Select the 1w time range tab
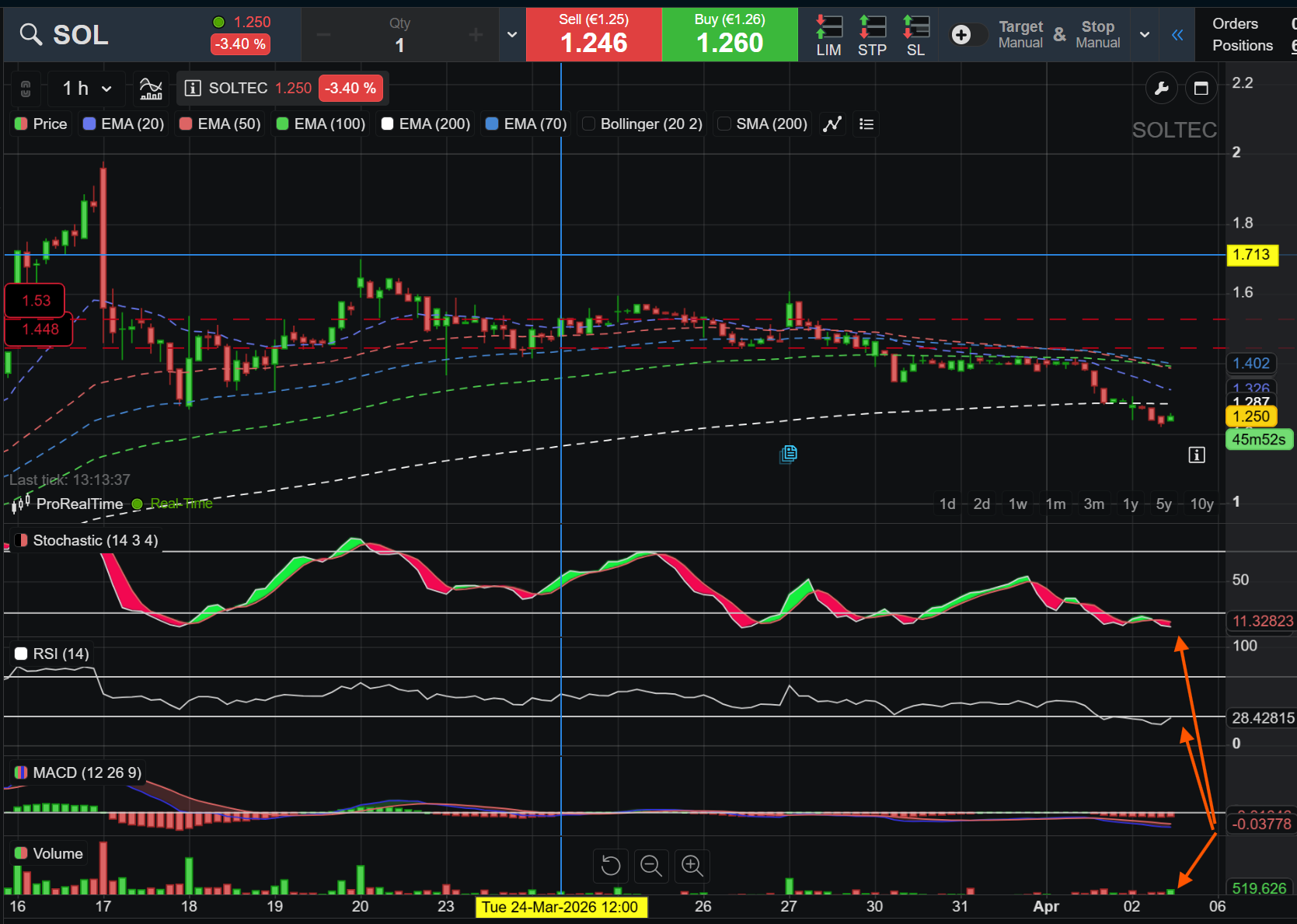Screen dimensions: 1297x924 coord(1017,504)
